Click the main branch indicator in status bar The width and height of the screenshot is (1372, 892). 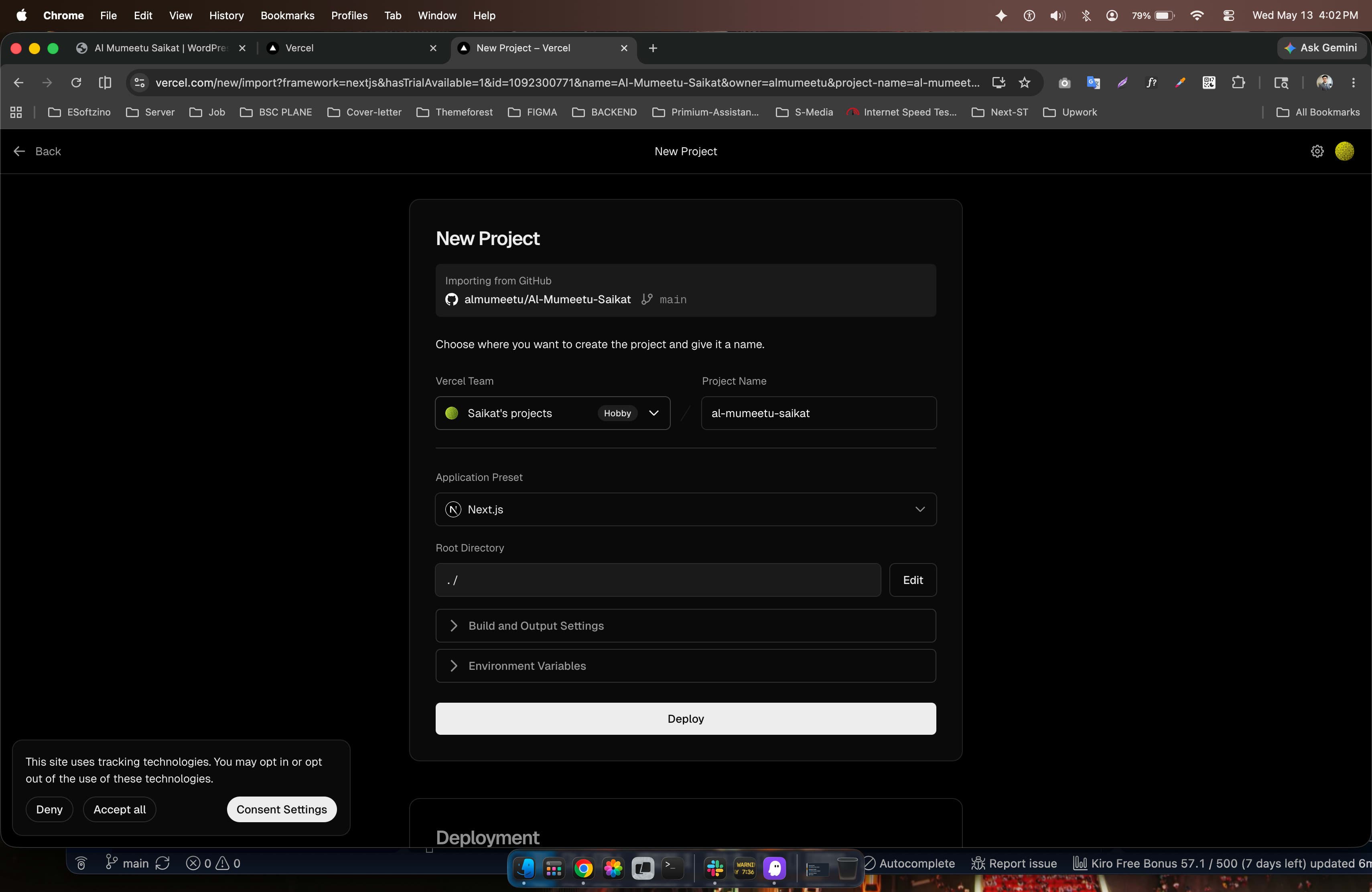pyautogui.click(x=128, y=863)
